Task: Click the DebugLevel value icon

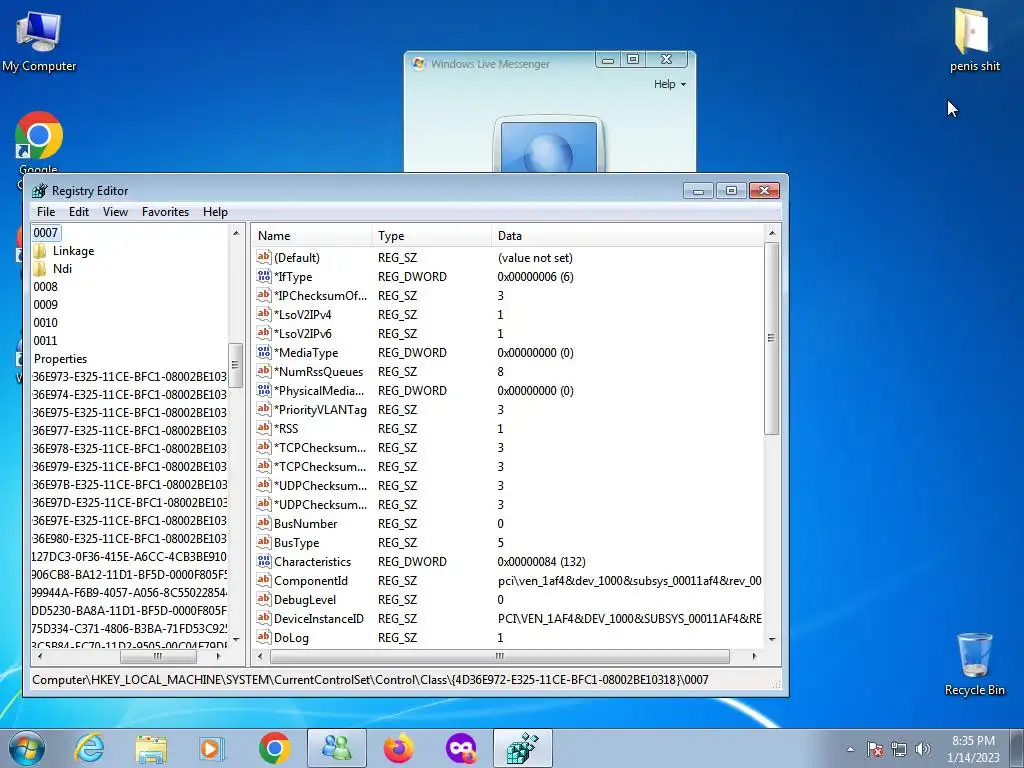Action: pos(264,599)
